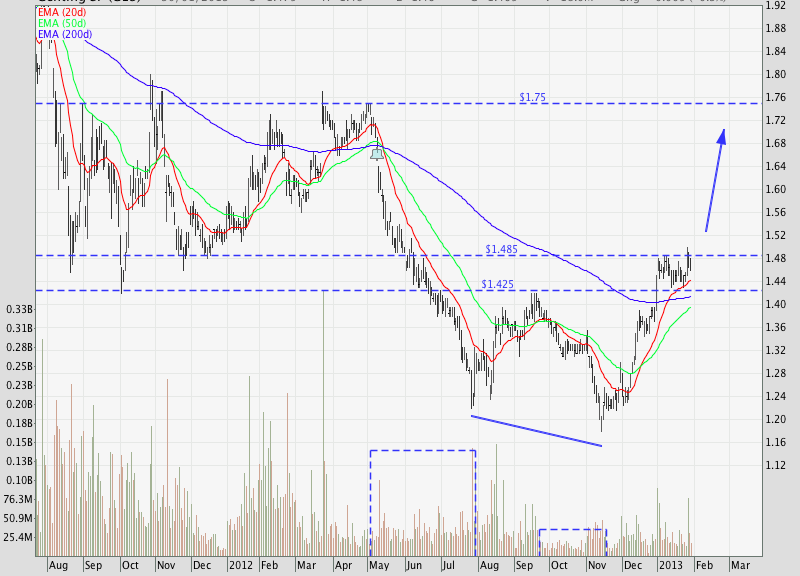Click the bell alert icon on the chart
Screen dimensions: 800x576
[x=376, y=153]
